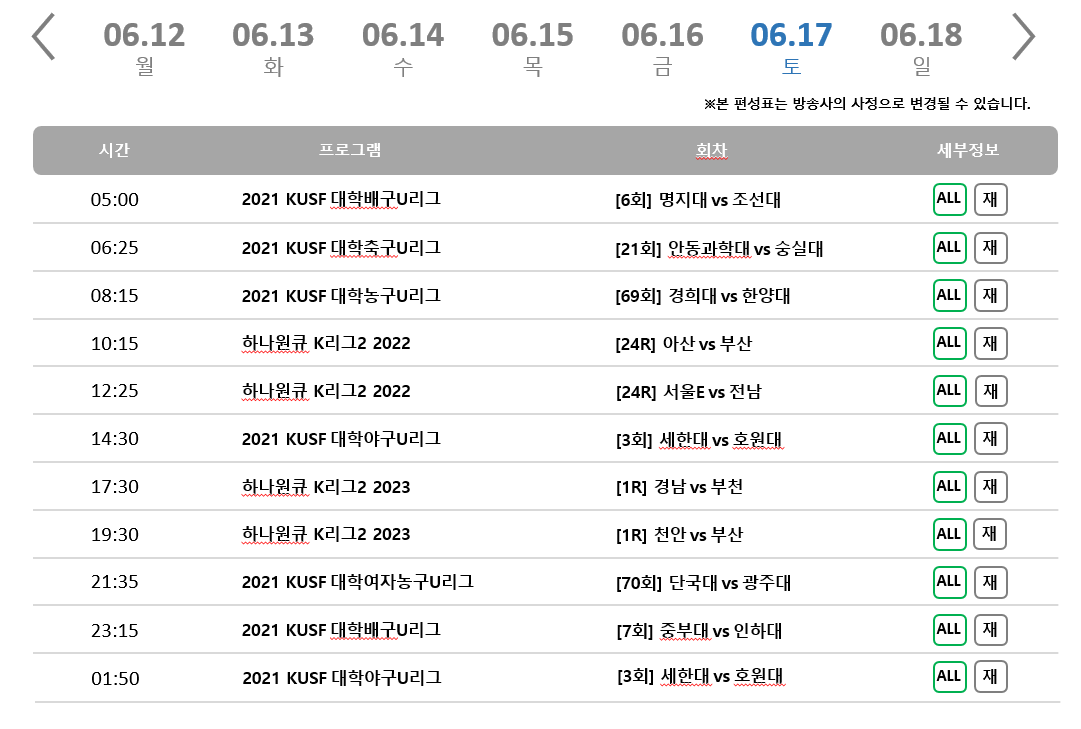Open the 06.14 Wednesday schedule tab
This screenshot has height=729, width=1081.
coord(403,47)
